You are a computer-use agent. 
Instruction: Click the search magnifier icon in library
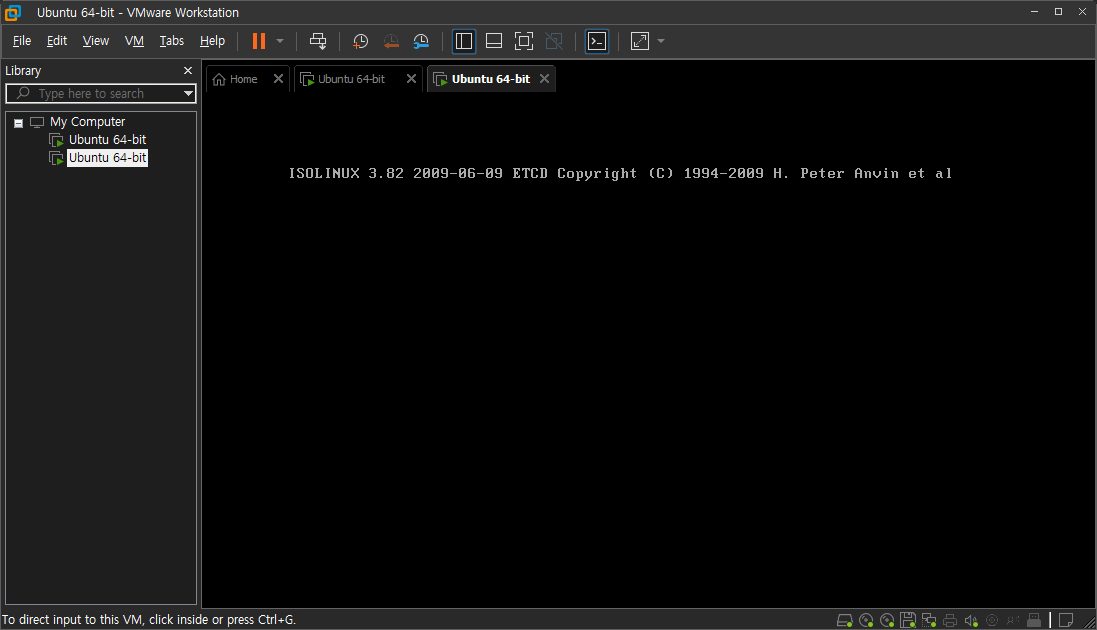click(x=23, y=93)
